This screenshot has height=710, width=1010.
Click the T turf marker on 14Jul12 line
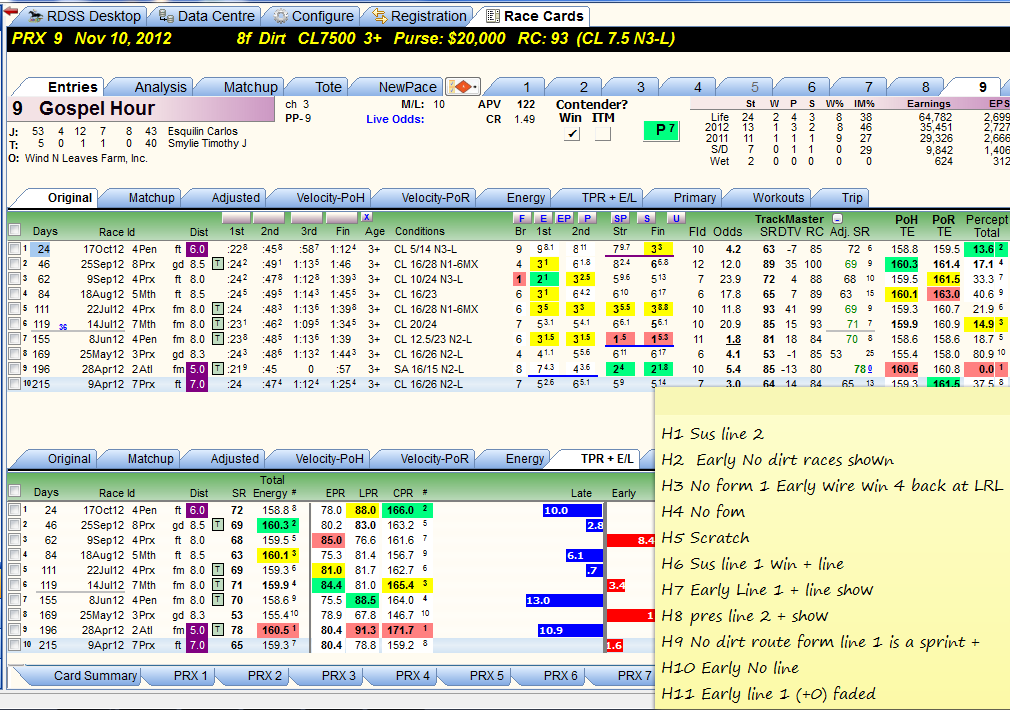coord(218,324)
